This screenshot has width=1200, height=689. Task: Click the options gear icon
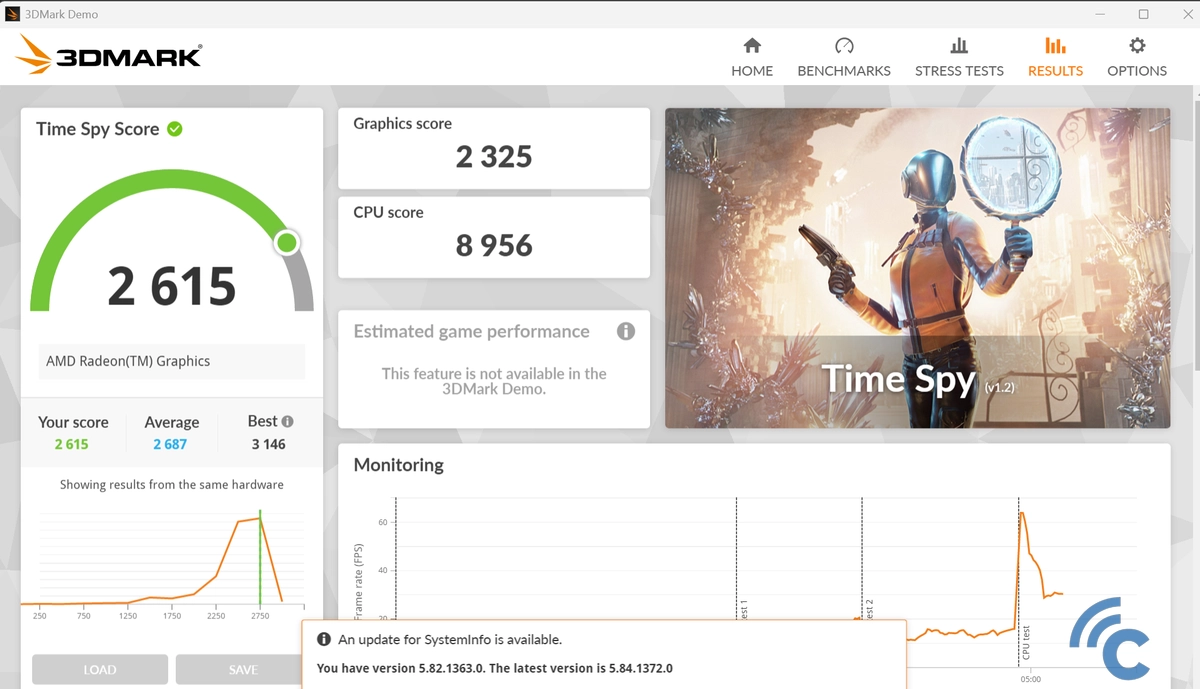click(x=1137, y=46)
